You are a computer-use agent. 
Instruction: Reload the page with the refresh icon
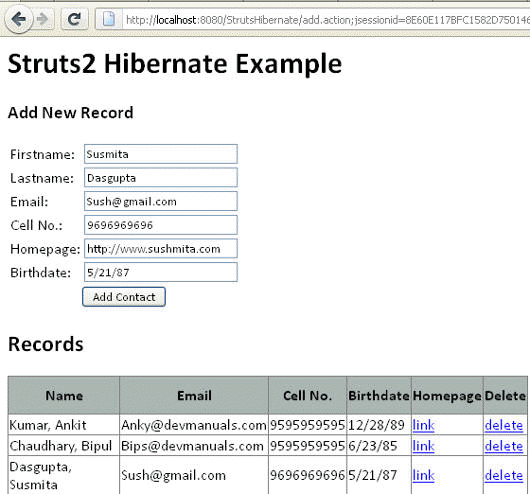74,19
